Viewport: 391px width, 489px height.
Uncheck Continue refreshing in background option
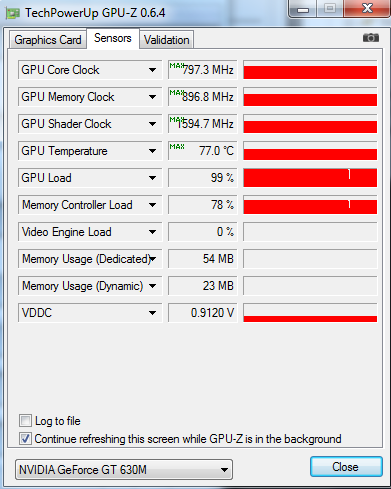25,439
